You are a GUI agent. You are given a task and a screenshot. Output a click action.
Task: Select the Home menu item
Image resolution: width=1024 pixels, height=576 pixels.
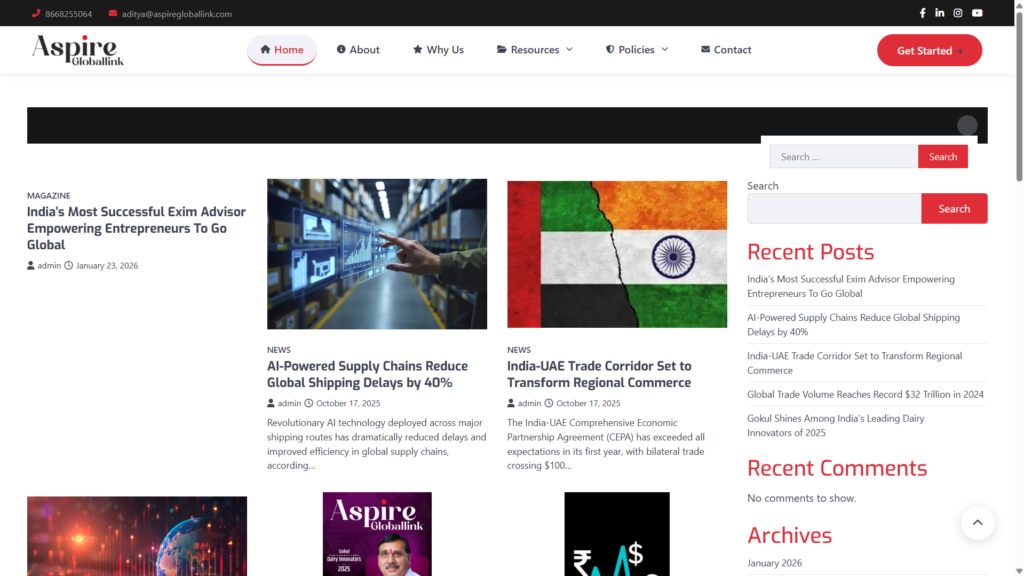point(282,50)
